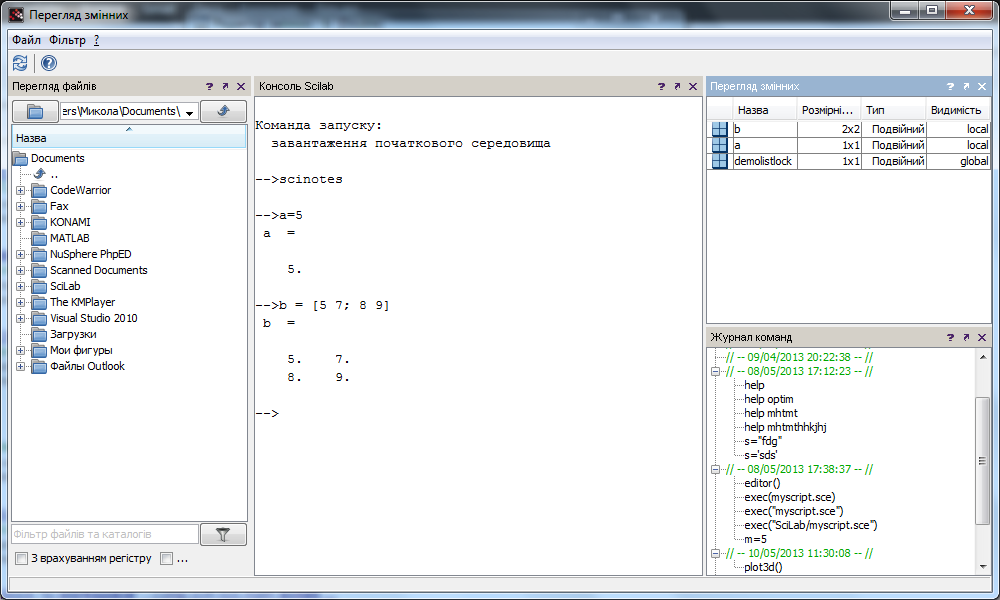Close the file browser panel

(241, 86)
